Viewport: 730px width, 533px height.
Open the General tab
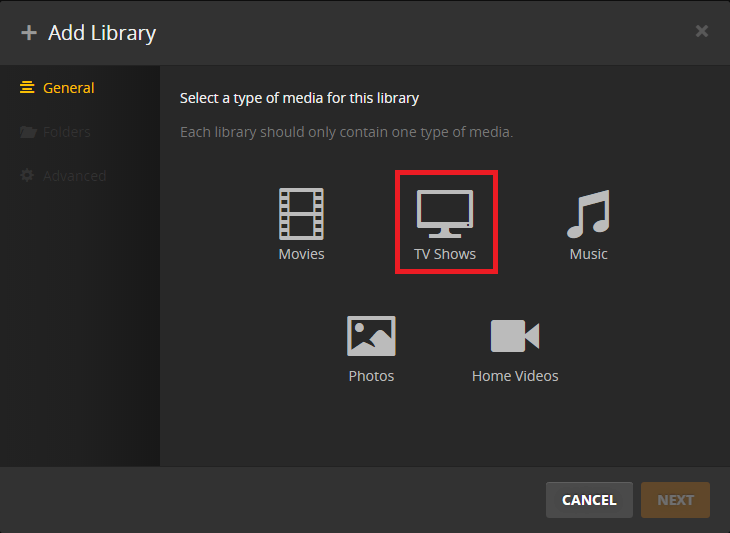(68, 88)
